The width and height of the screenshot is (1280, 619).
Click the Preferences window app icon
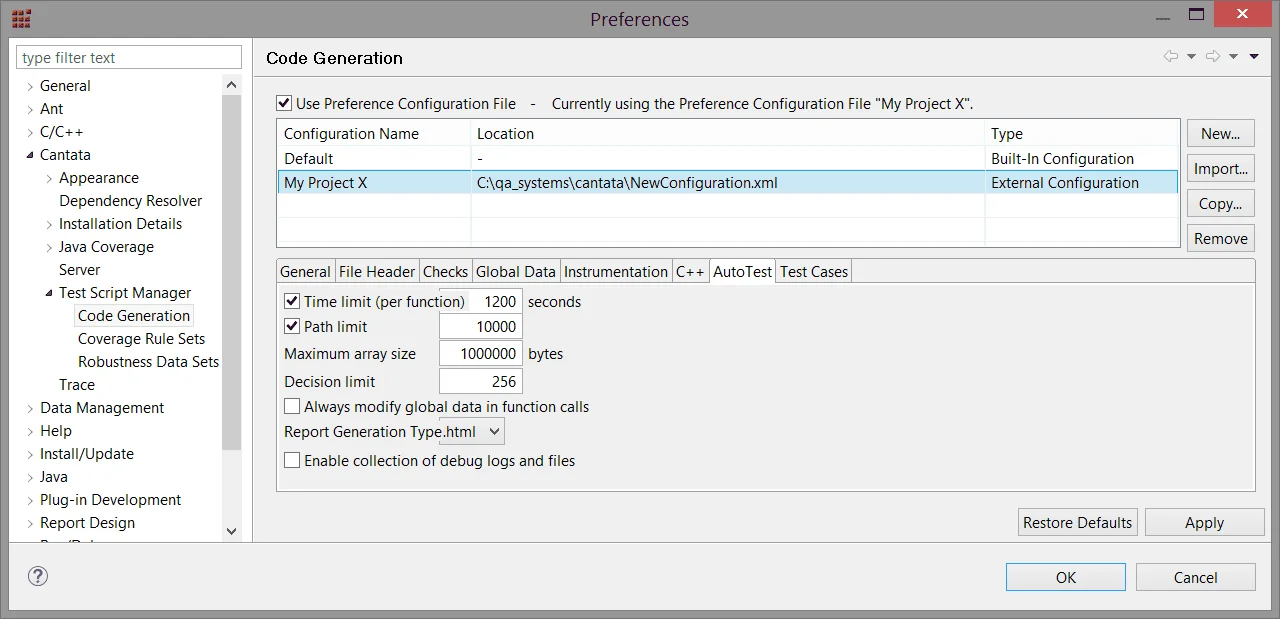pyautogui.click(x=21, y=18)
